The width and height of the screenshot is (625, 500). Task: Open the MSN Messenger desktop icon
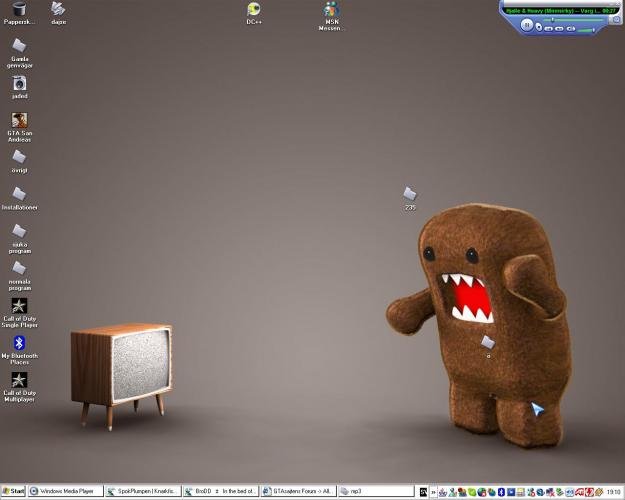tap(331, 11)
